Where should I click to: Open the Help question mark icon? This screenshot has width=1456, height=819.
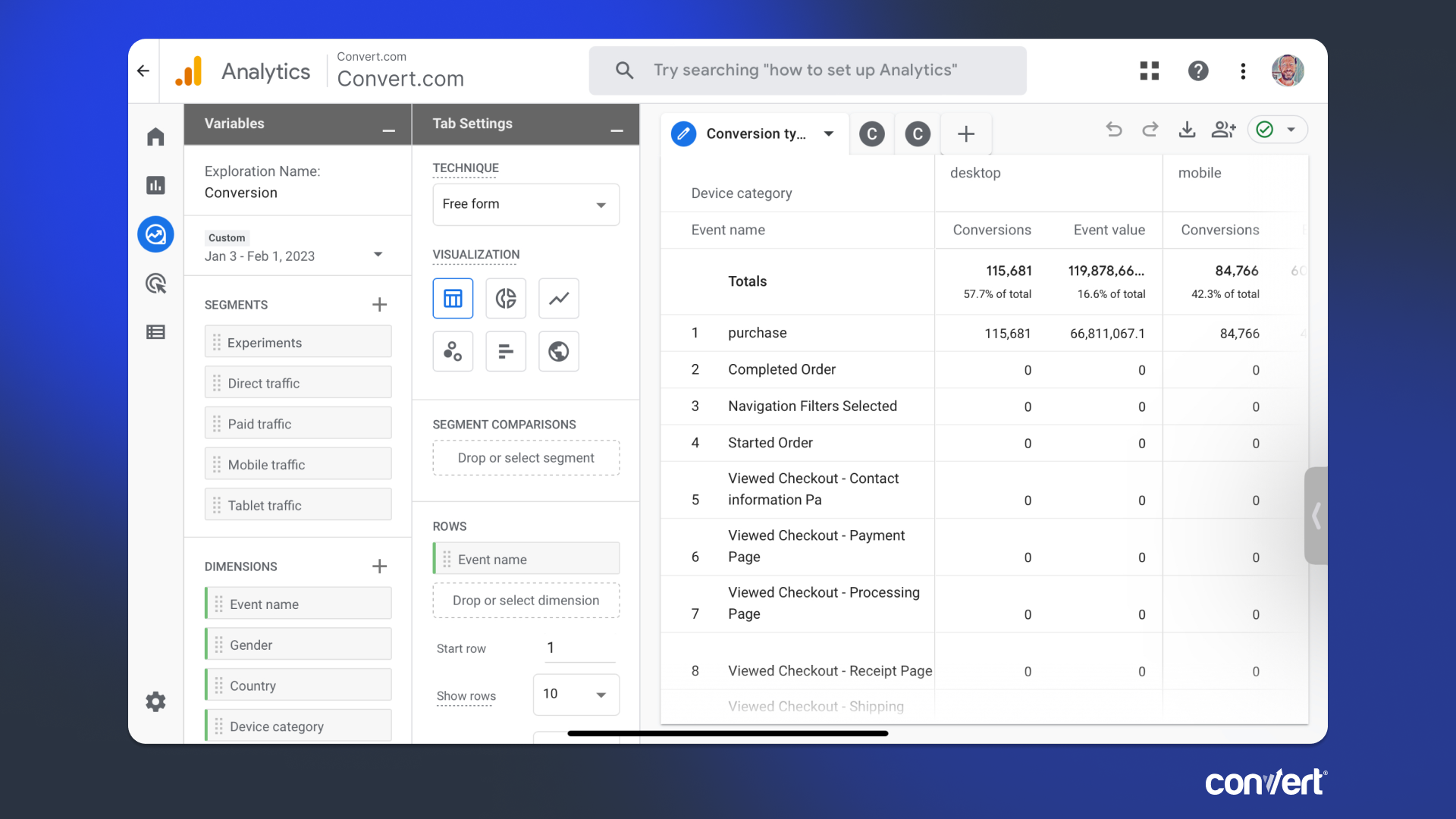click(1198, 71)
